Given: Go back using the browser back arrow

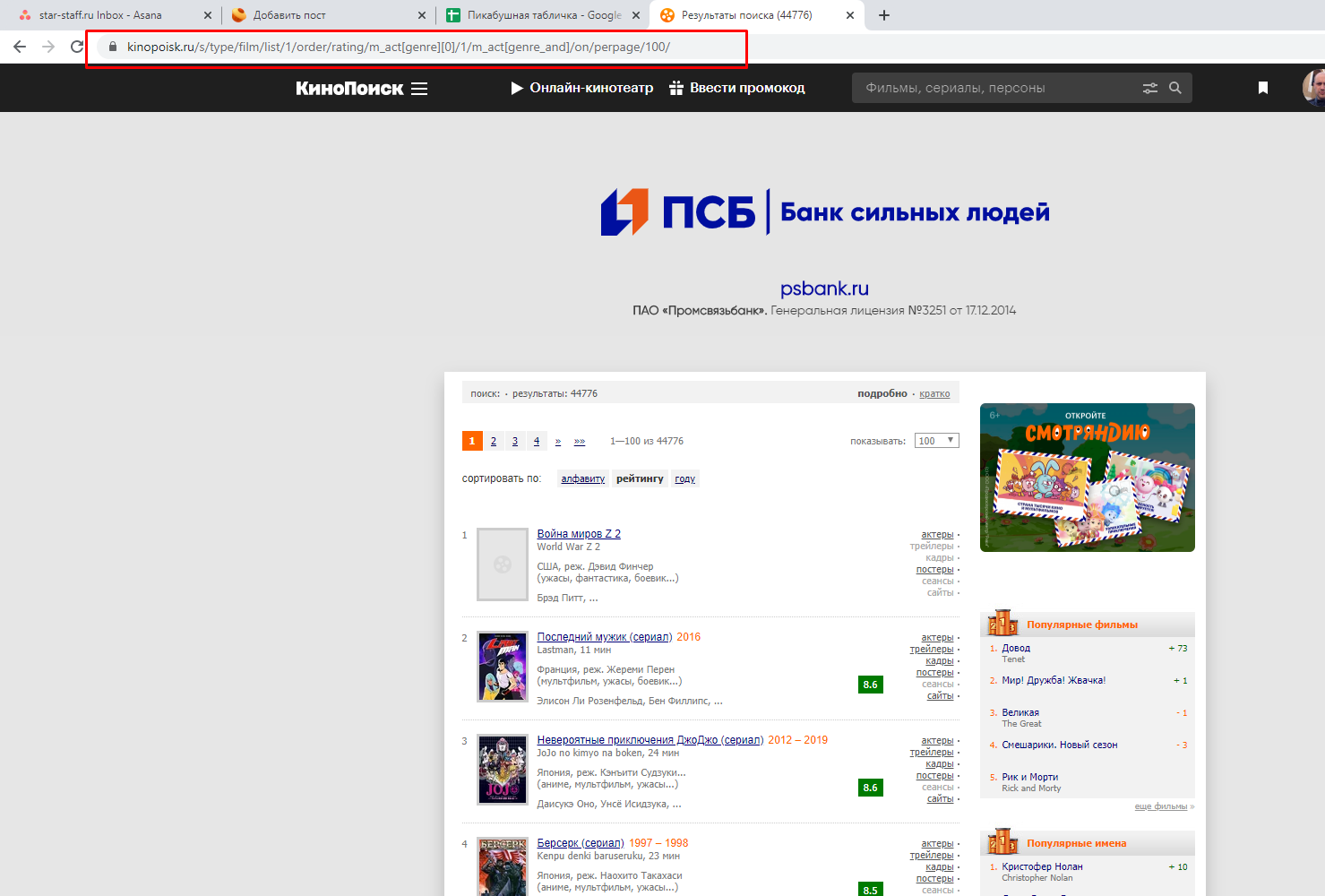Looking at the screenshot, I should coord(20,47).
